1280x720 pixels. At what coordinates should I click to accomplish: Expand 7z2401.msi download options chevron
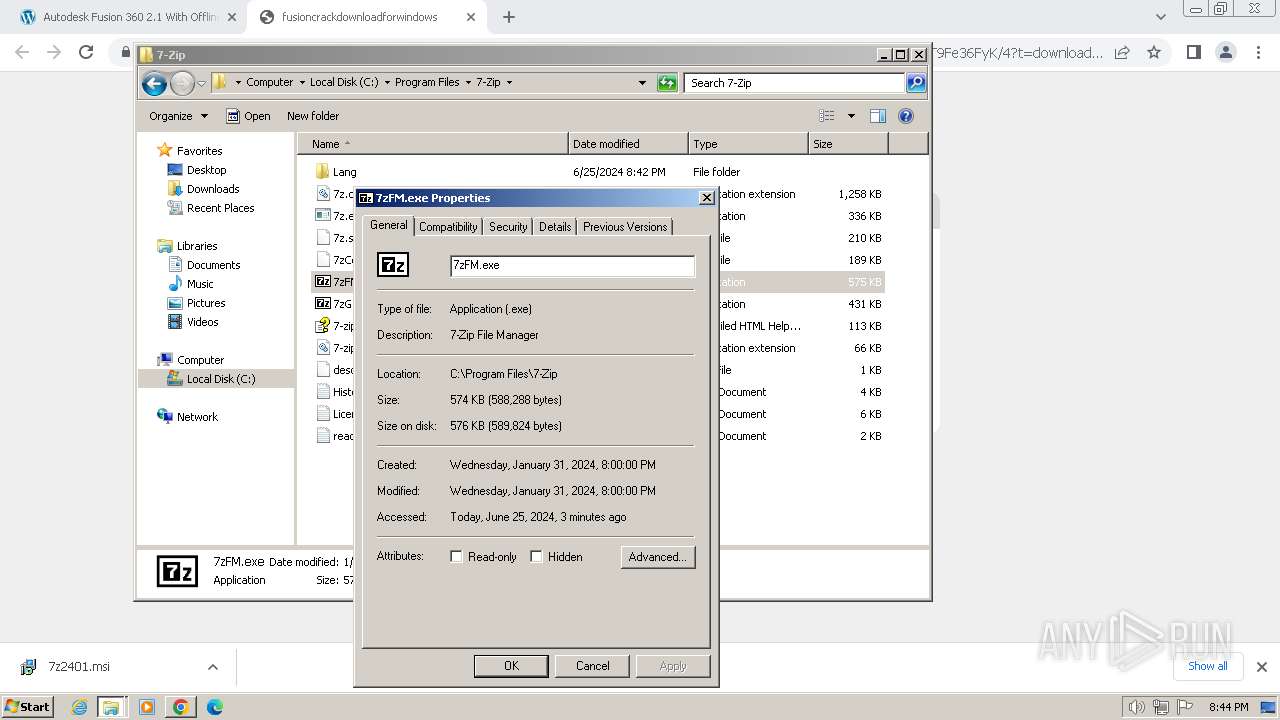point(213,667)
